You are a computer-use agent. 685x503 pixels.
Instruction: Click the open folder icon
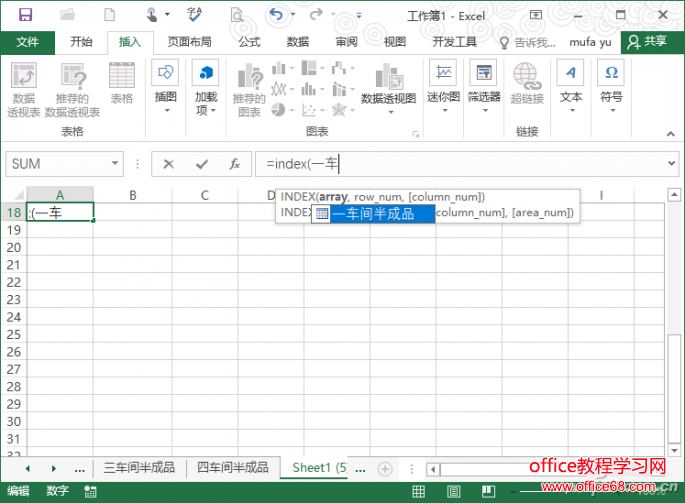click(x=68, y=15)
